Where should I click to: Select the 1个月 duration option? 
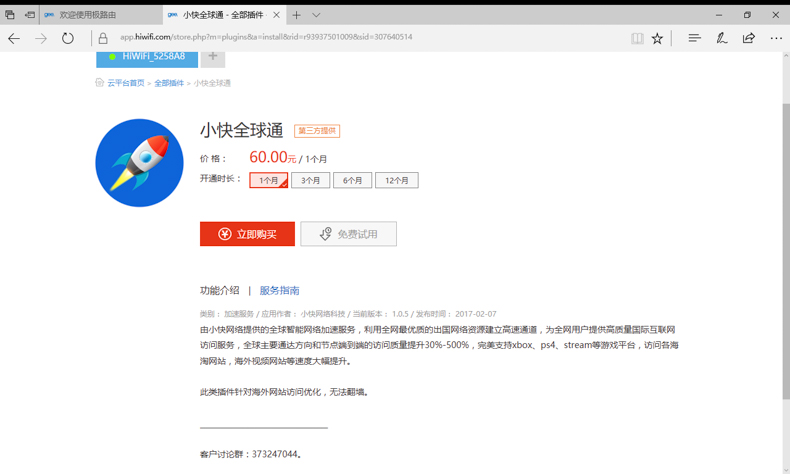269,181
